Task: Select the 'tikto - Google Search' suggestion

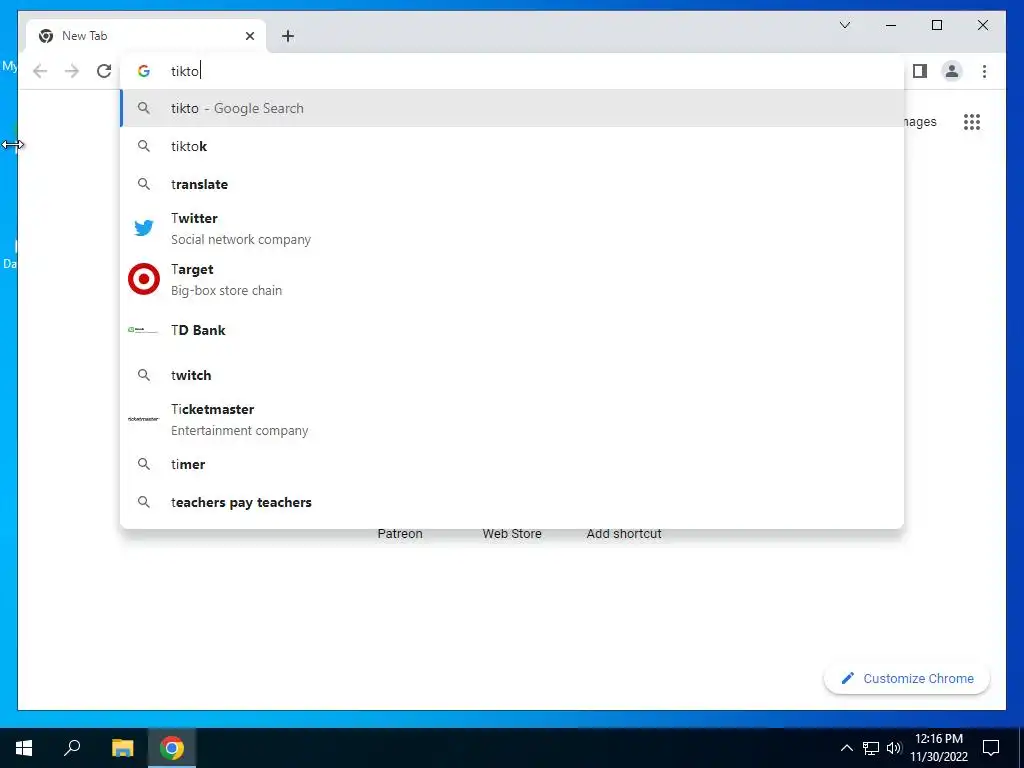Action: 512,108
